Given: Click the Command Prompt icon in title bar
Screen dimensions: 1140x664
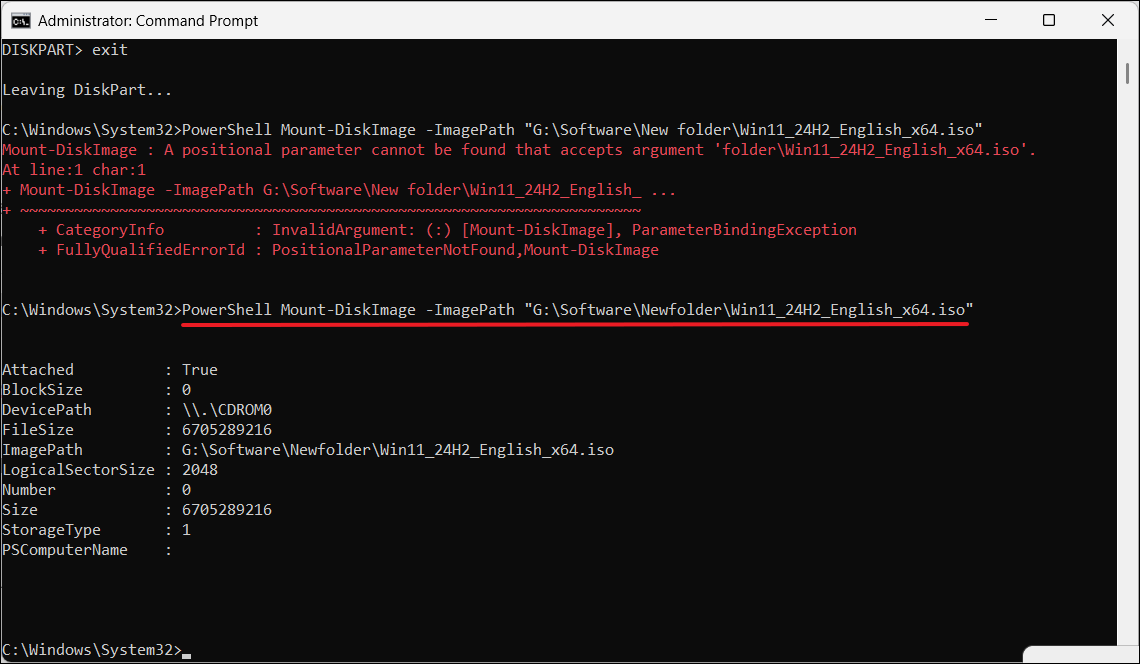Looking at the screenshot, I should (x=20, y=20).
